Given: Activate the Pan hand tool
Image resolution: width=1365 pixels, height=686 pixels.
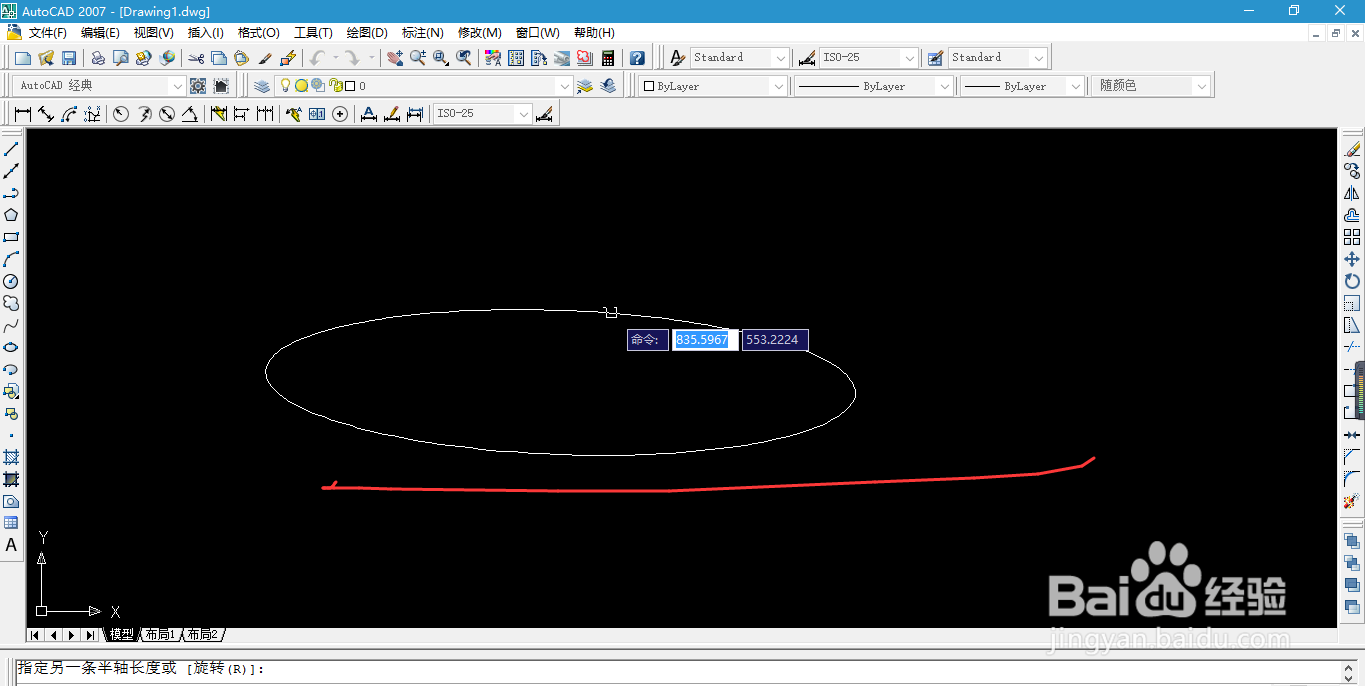Looking at the screenshot, I should pos(395,58).
